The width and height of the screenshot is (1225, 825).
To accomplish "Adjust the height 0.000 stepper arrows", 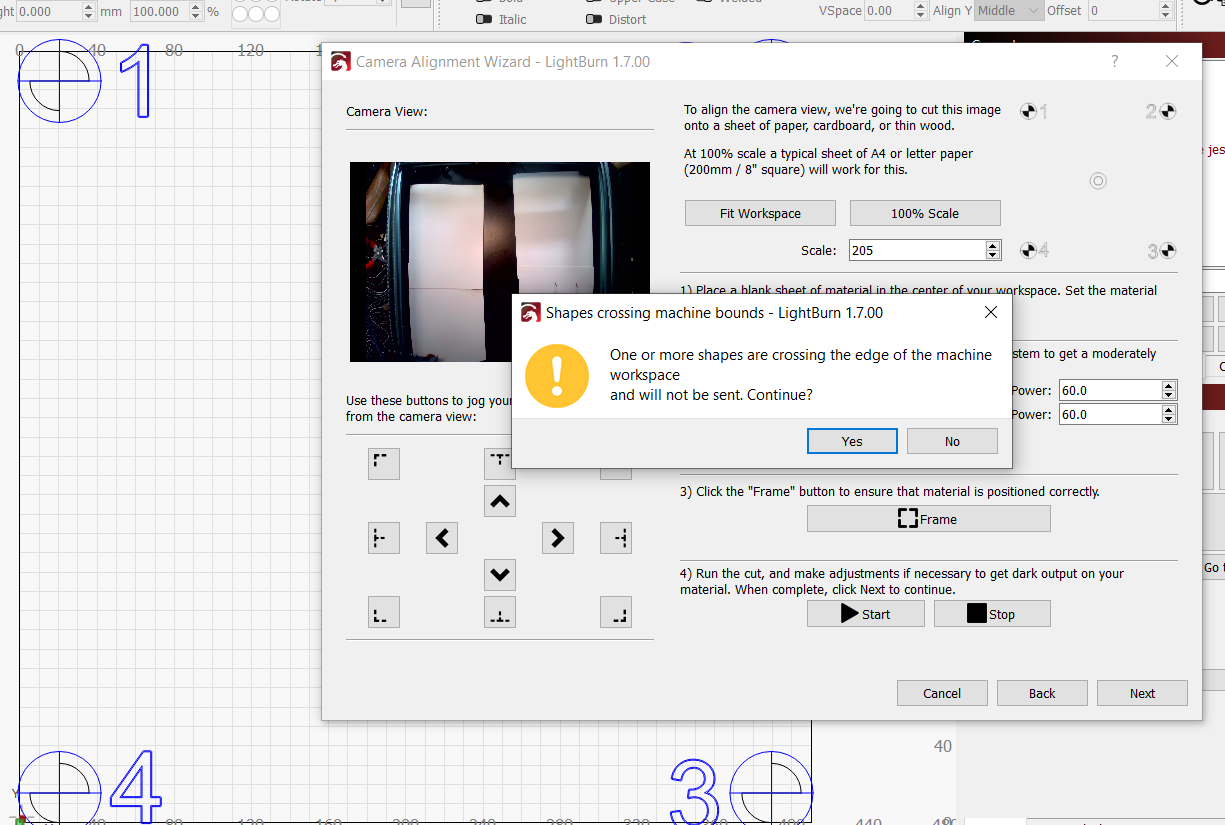I will (x=88, y=12).
